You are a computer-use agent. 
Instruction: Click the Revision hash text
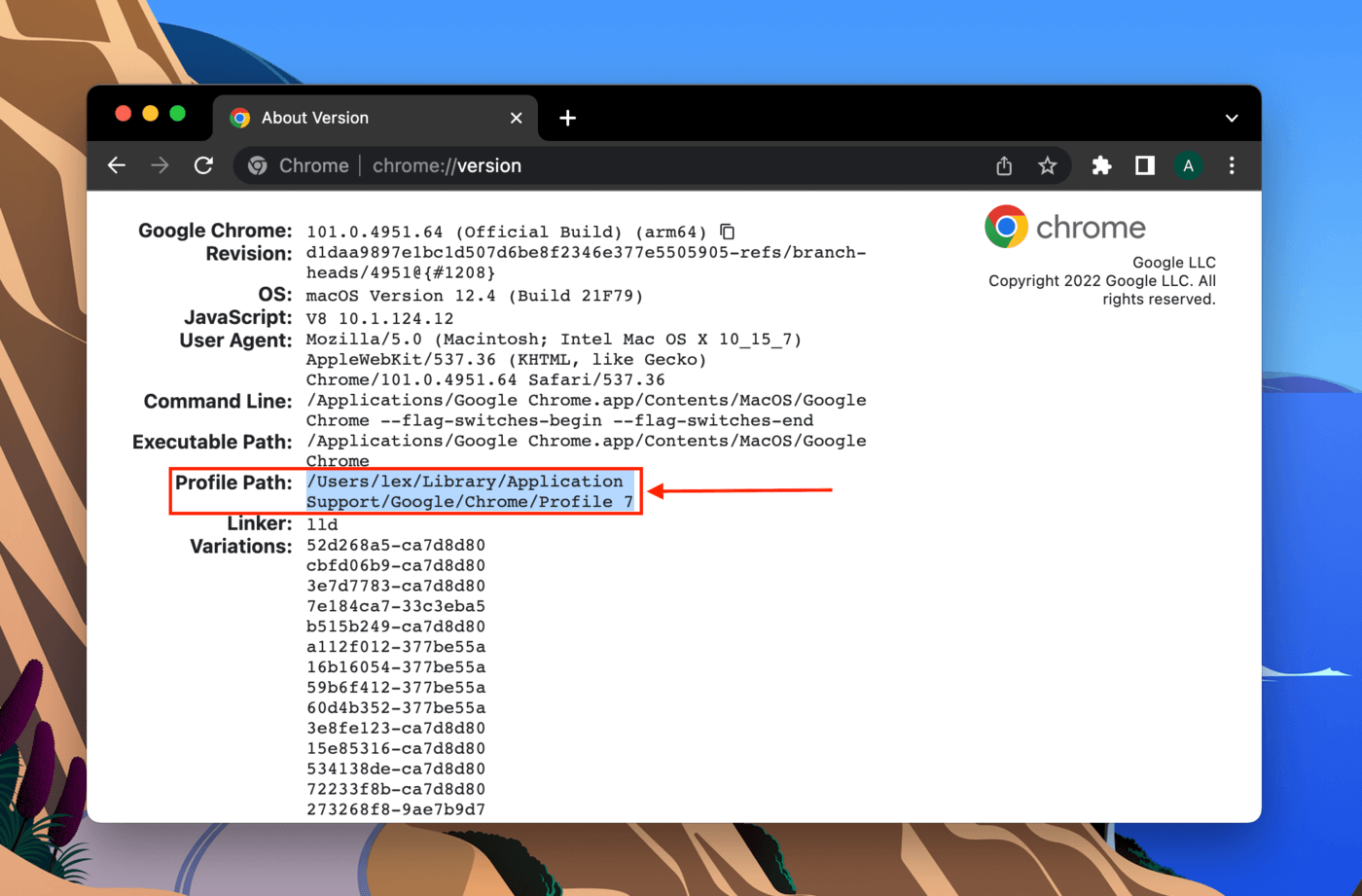586,263
